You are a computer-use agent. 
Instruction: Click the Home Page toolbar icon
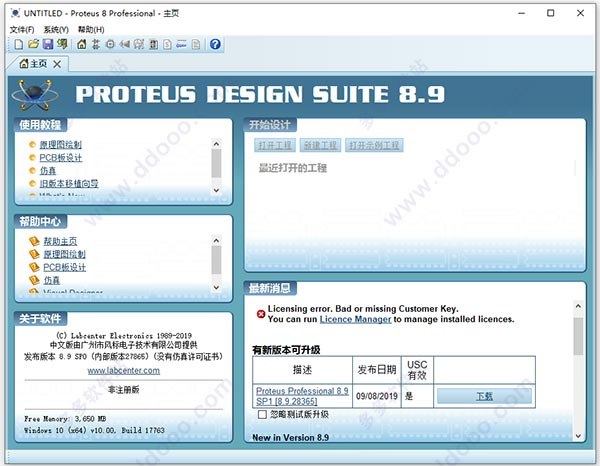[82, 44]
